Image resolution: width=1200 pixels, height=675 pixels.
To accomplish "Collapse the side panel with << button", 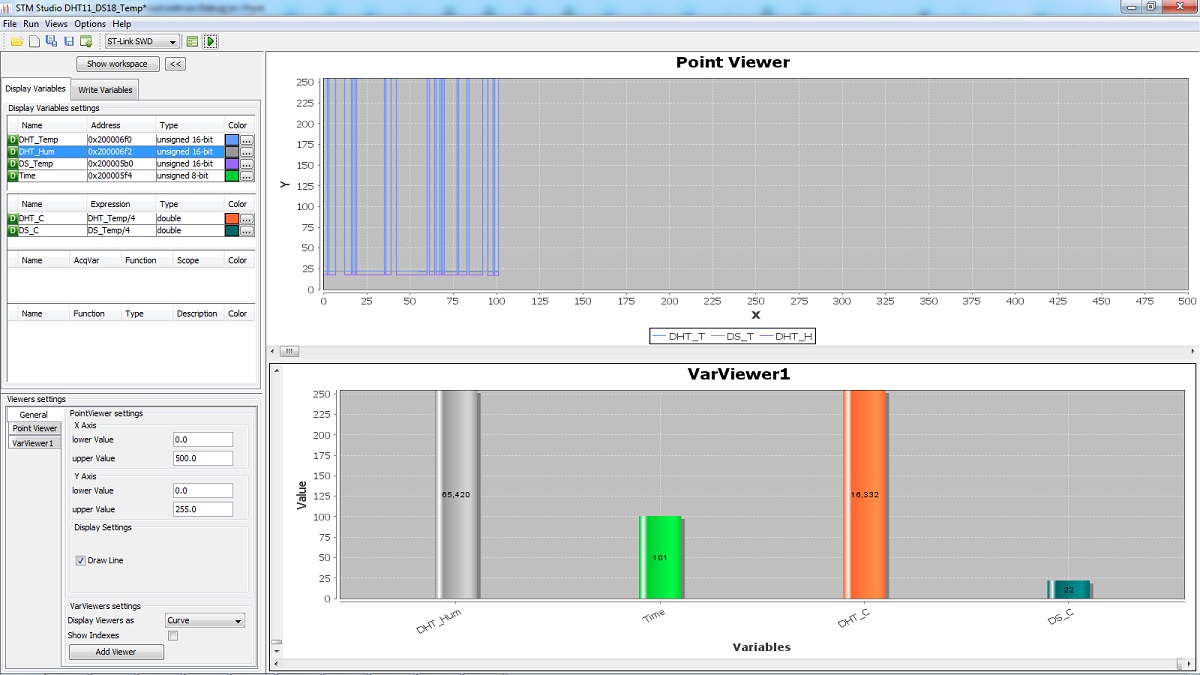I will pyautogui.click(x=175, y=64).
